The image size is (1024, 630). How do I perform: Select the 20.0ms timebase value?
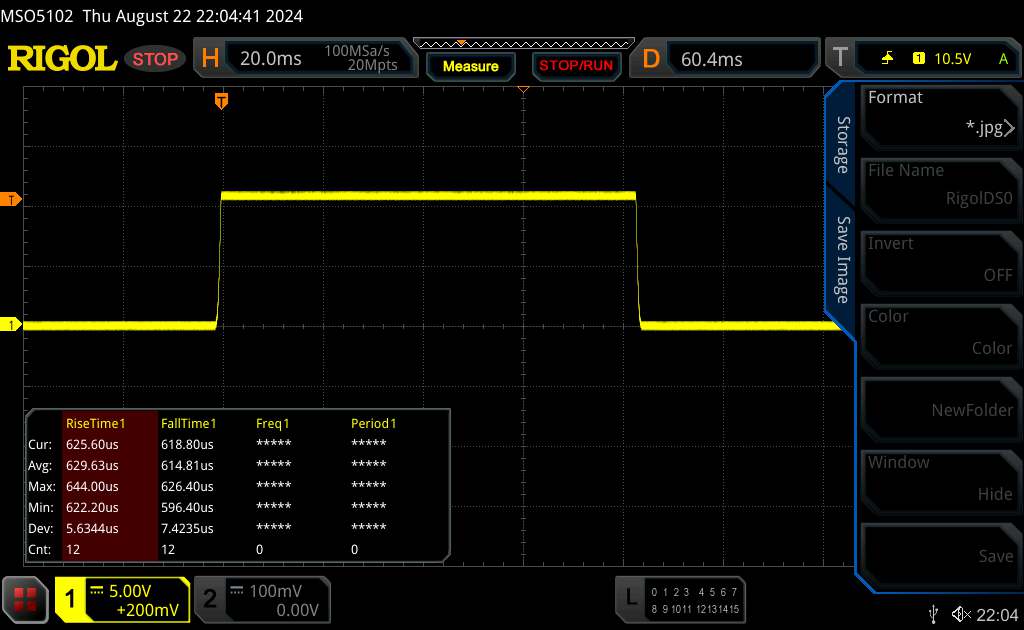click(270, 59)
